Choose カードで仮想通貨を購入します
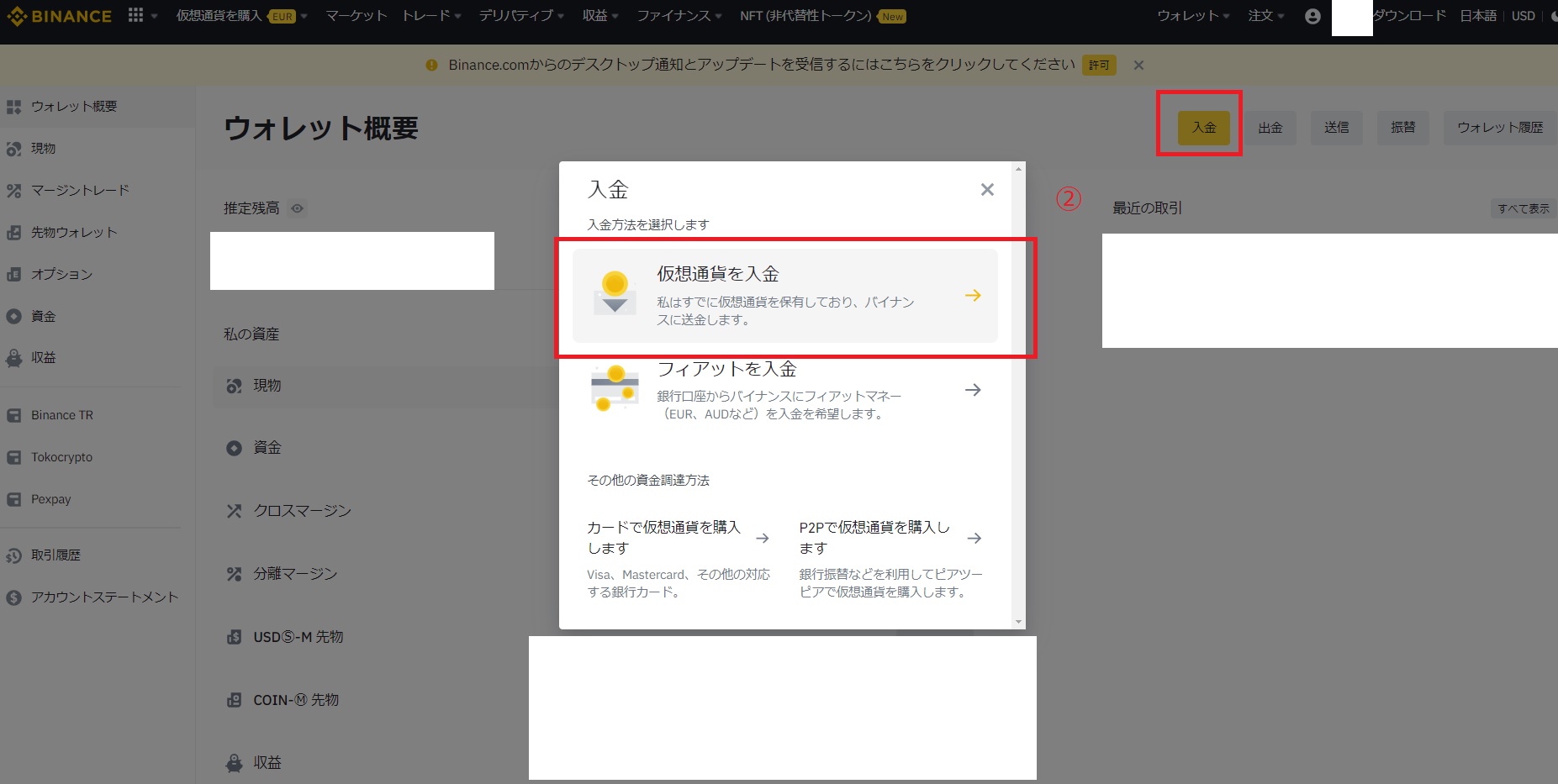The width and height of the screenshot is (1558, 784). tap(679, 559)
